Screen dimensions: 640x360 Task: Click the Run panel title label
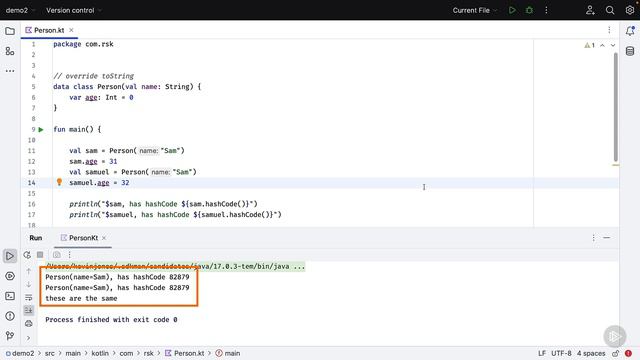[x=36, y=238]
